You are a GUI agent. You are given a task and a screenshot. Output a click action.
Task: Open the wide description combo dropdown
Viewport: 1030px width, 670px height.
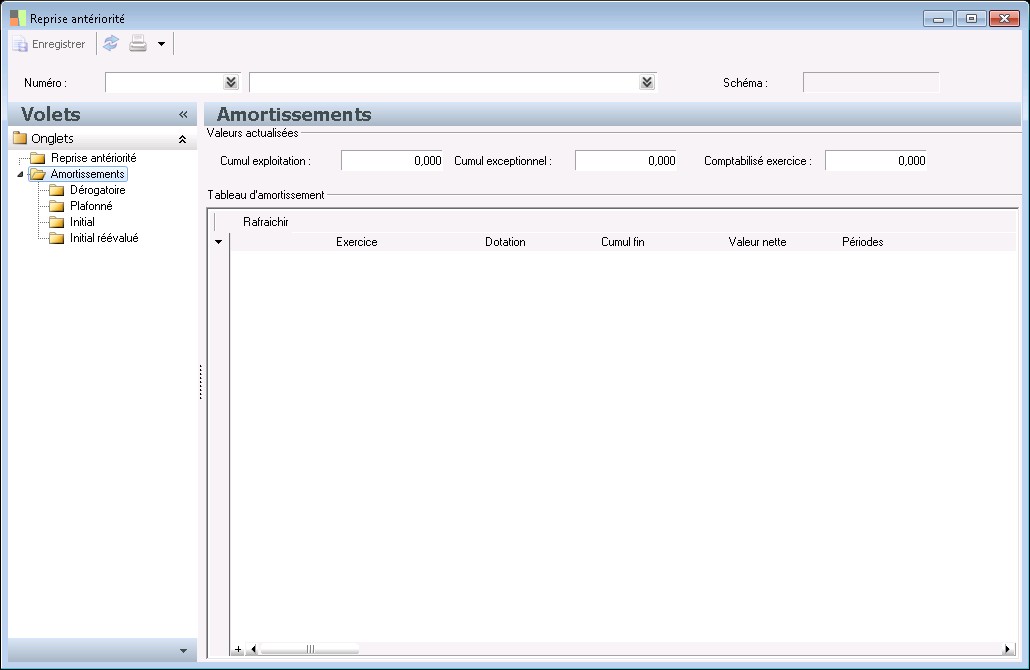click(647, 82)
